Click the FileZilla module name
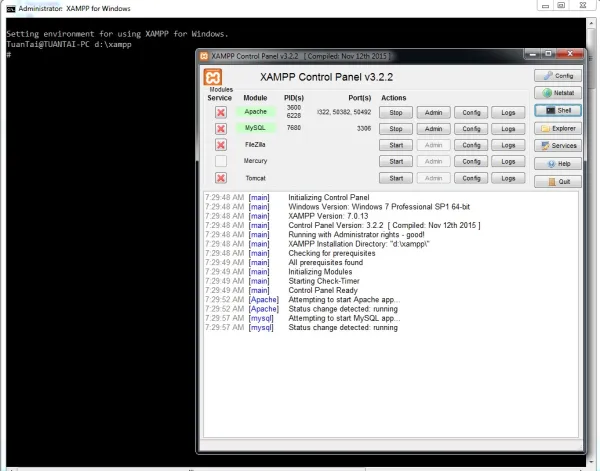Viewport: 600px width, 471px height. (x=255, y=145)
